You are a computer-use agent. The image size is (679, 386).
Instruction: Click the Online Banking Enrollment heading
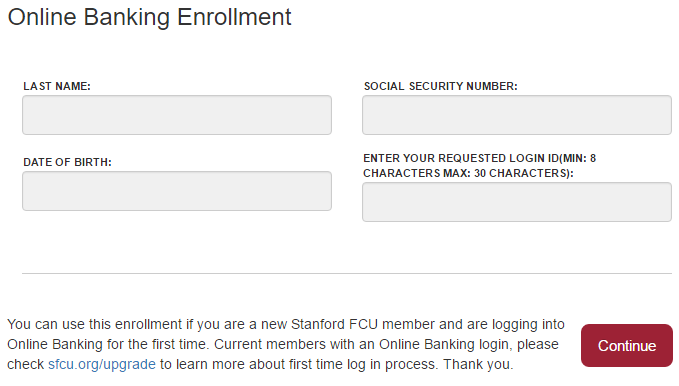click(149, 18)
